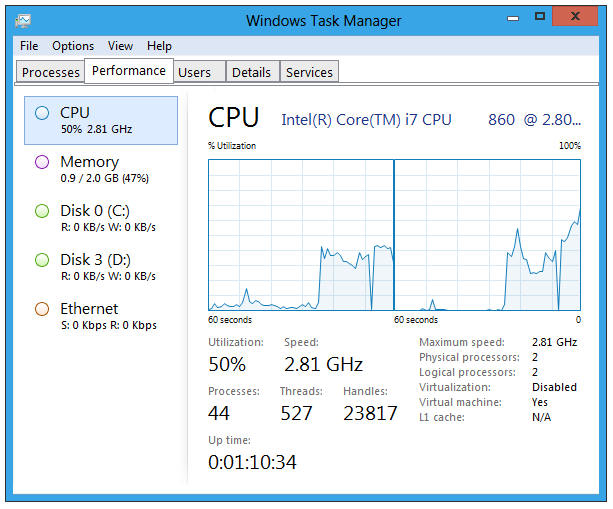Open the View menu
Viewport: 613px width, 509px height.
[120, 46]
